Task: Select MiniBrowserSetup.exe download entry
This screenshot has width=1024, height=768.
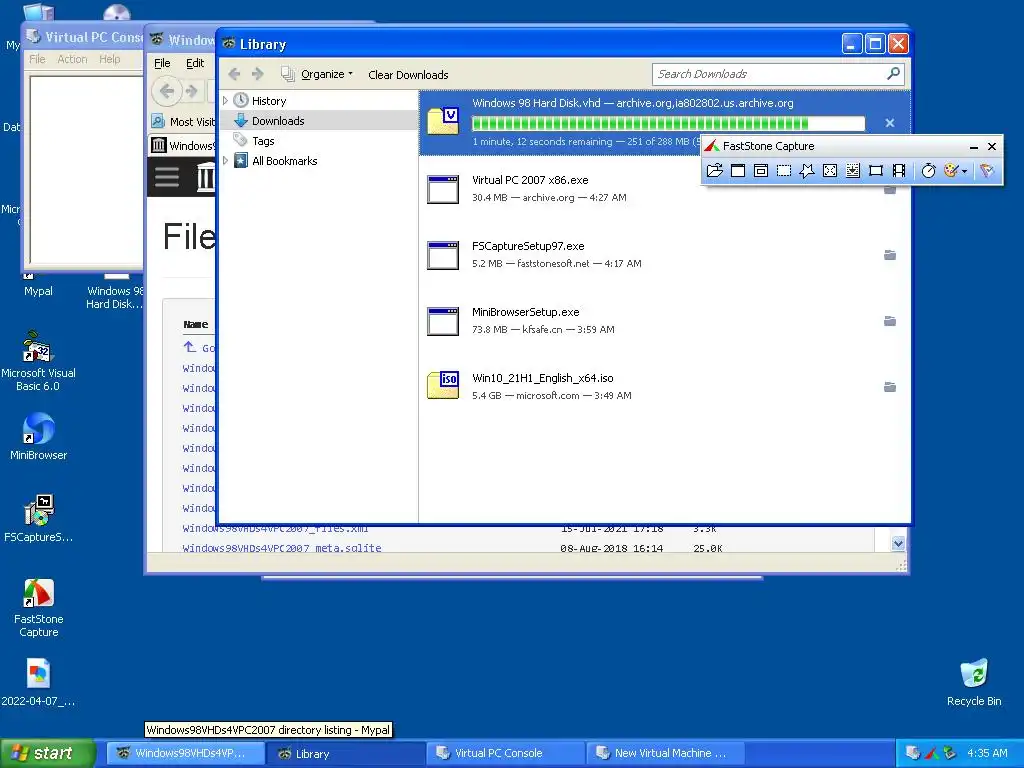Action: [664, 321]
